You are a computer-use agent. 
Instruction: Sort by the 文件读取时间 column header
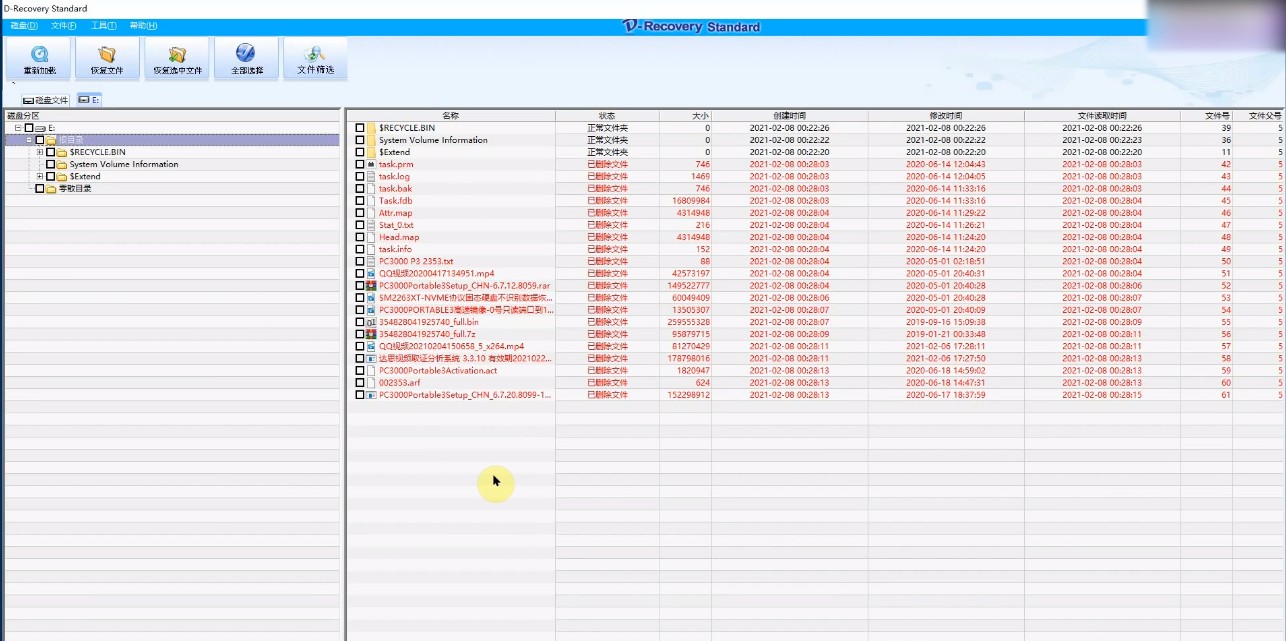point(1102,116)
